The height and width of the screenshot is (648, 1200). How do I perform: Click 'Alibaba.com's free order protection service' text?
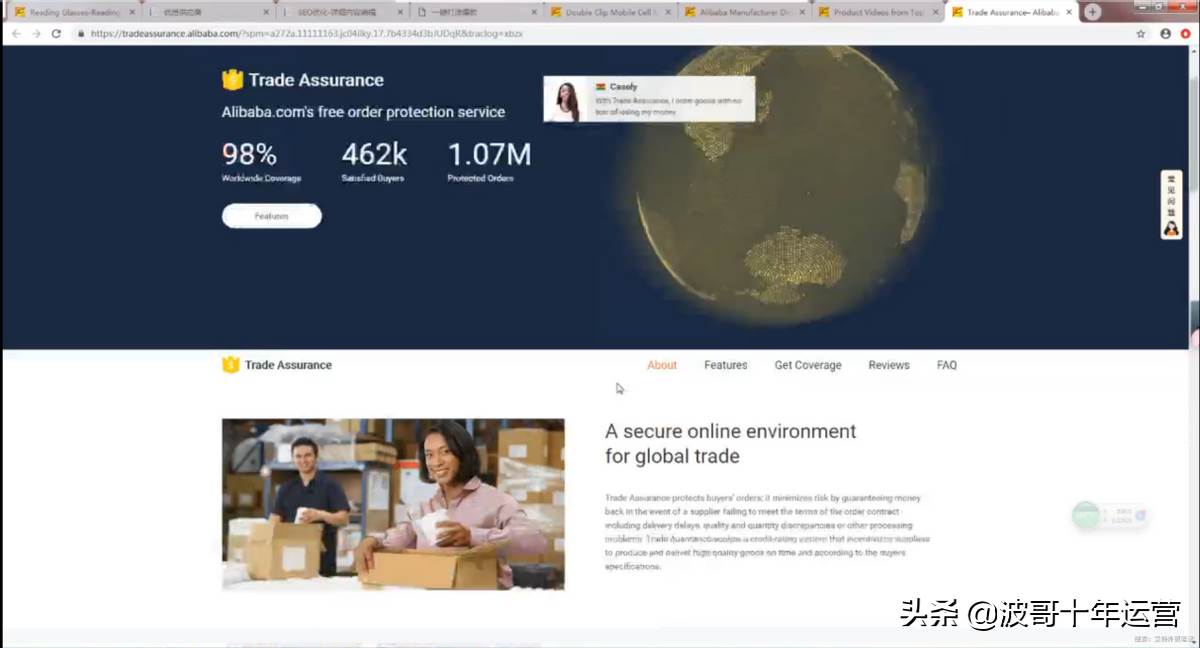point(363,112)
